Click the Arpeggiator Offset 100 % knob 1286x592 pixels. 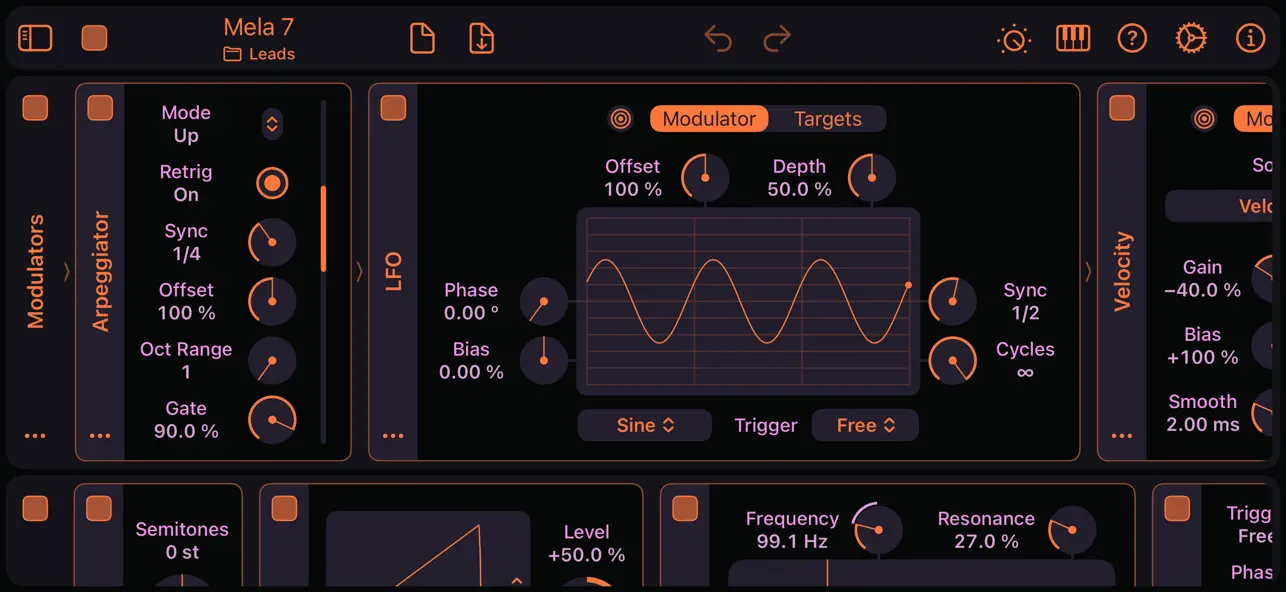[x=272, y=301]
